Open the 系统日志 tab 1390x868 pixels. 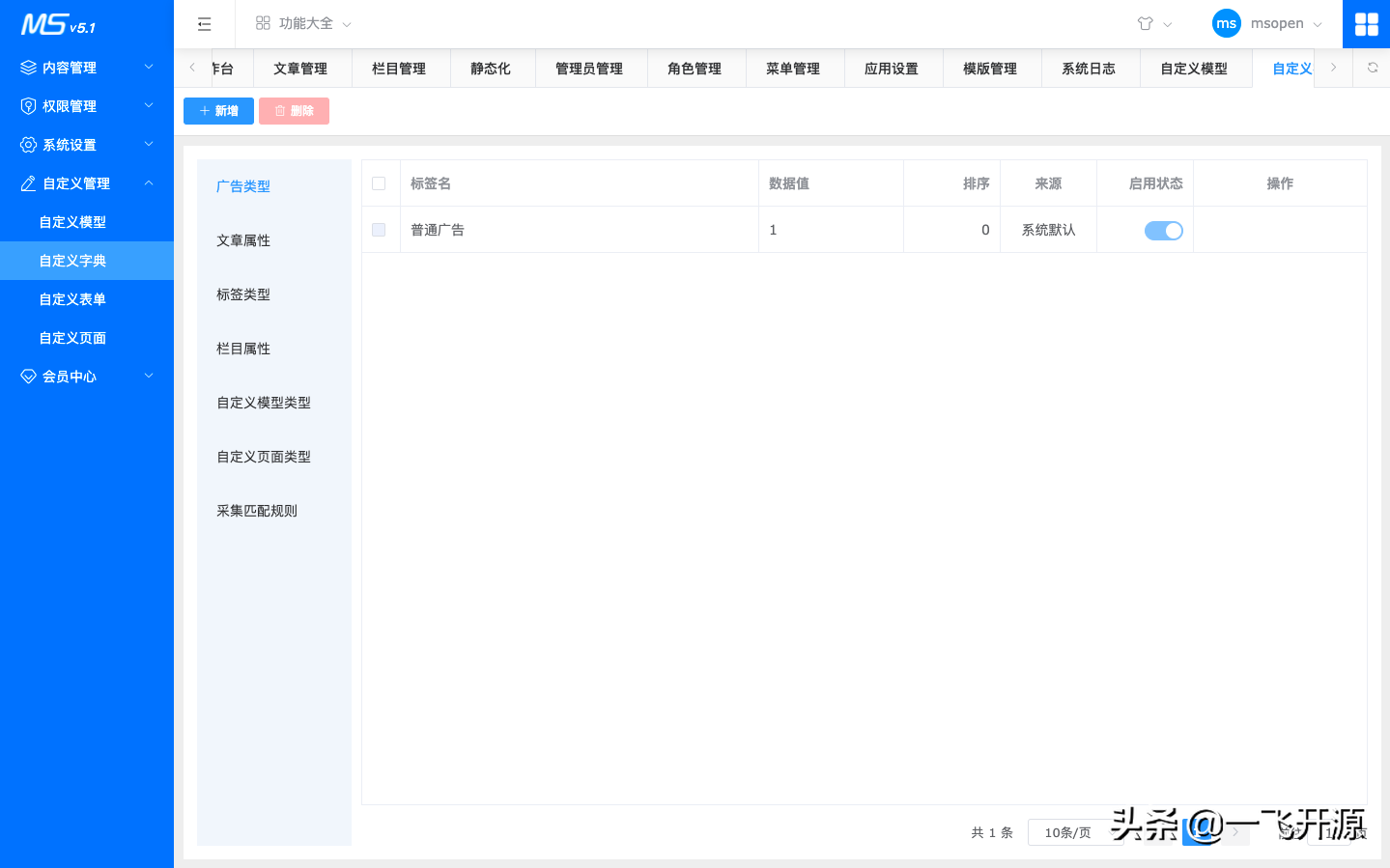1091,68
